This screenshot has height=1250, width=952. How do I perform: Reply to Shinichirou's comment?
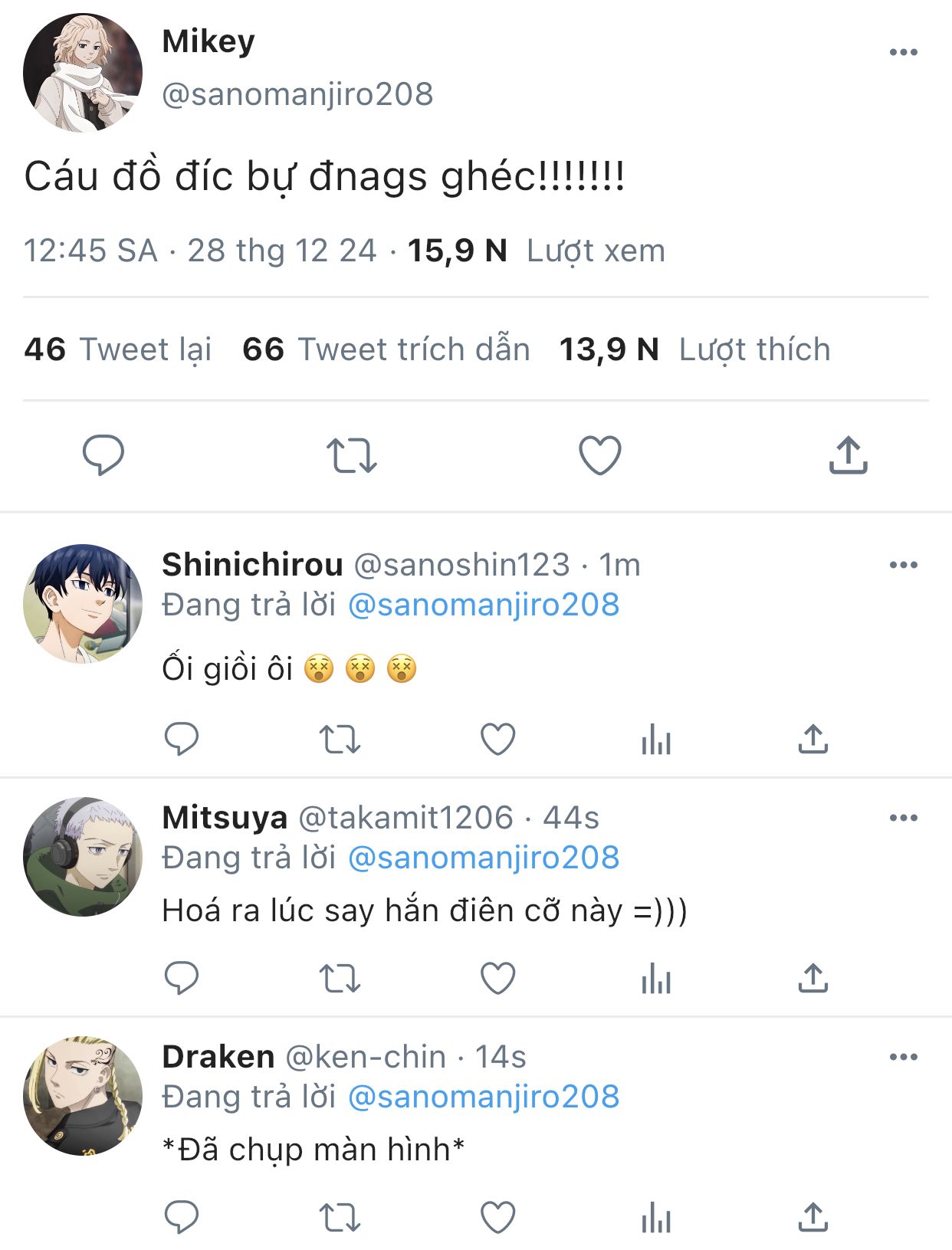point(182,740)
